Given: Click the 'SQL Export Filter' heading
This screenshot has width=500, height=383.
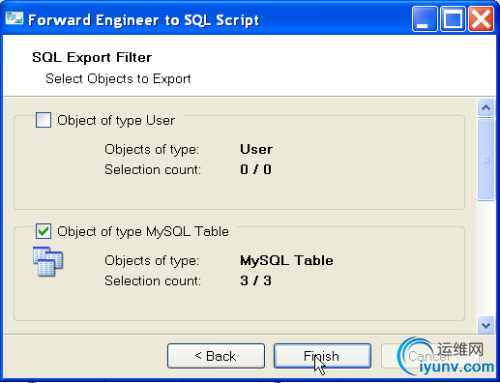Looking at the screenshot, I should (x=92, y=57).
